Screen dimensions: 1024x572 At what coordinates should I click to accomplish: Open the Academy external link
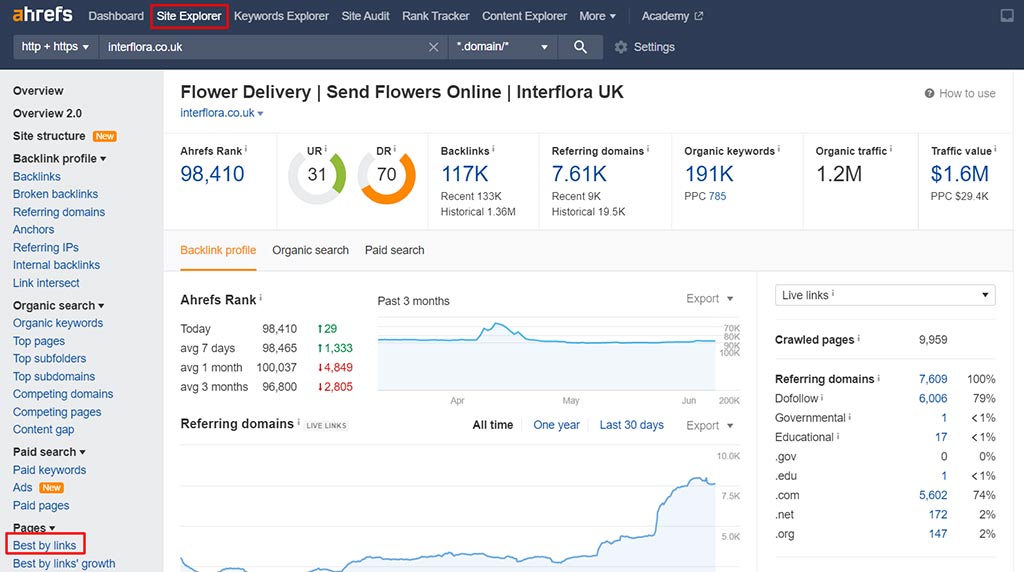tap(672, 16)
